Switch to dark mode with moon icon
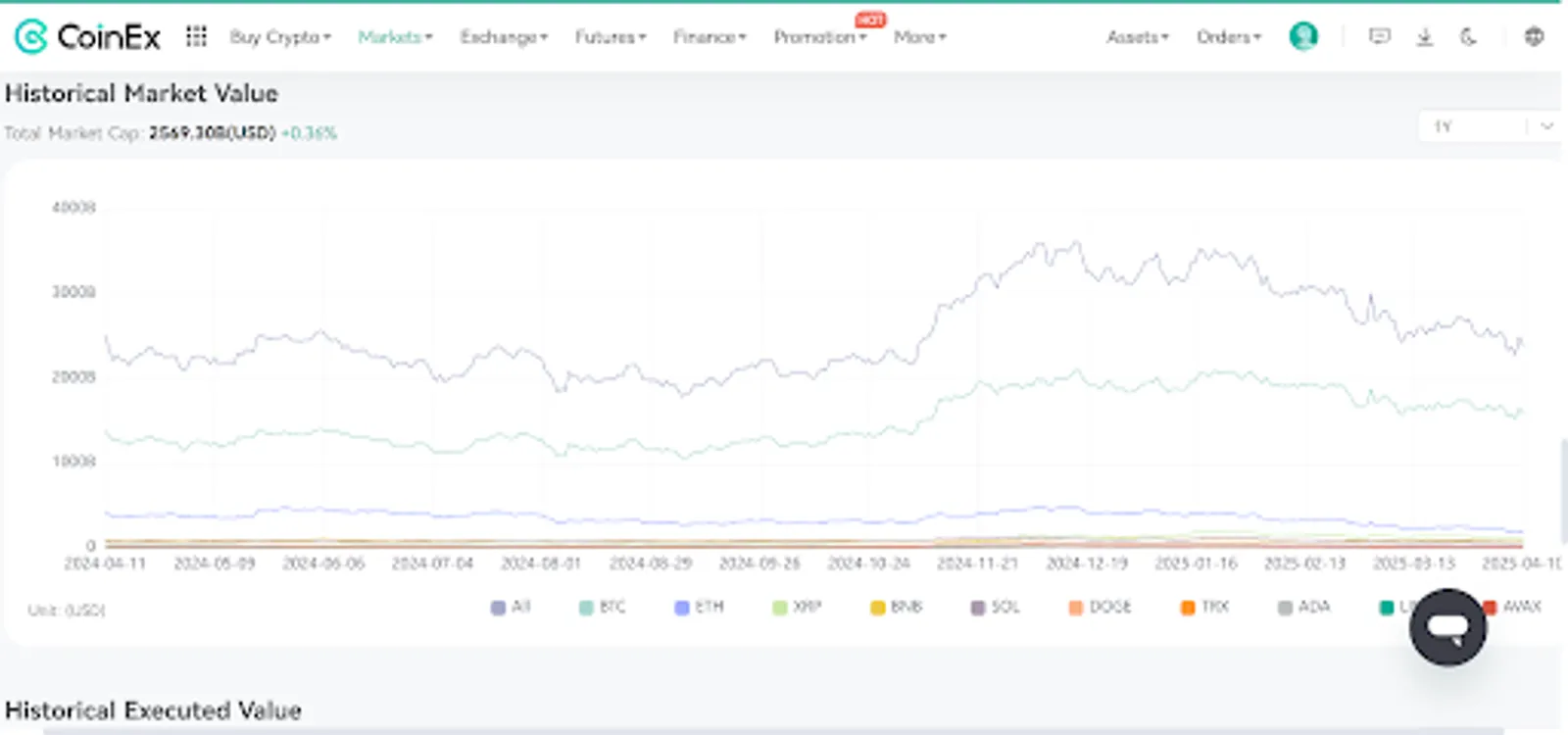Image resolution: width=1568 pixels, height=735 pixels. click(1468, 36)
